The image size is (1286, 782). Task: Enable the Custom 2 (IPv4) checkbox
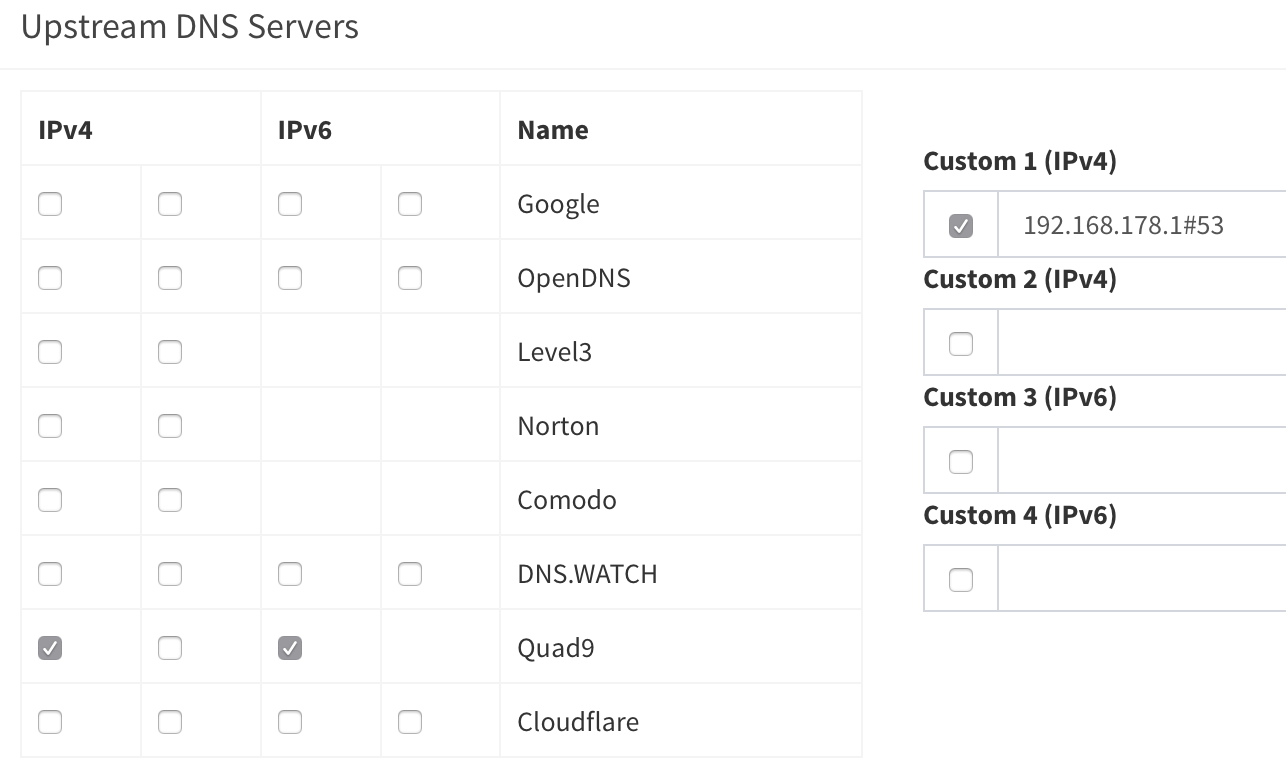[x=961, y=344]
